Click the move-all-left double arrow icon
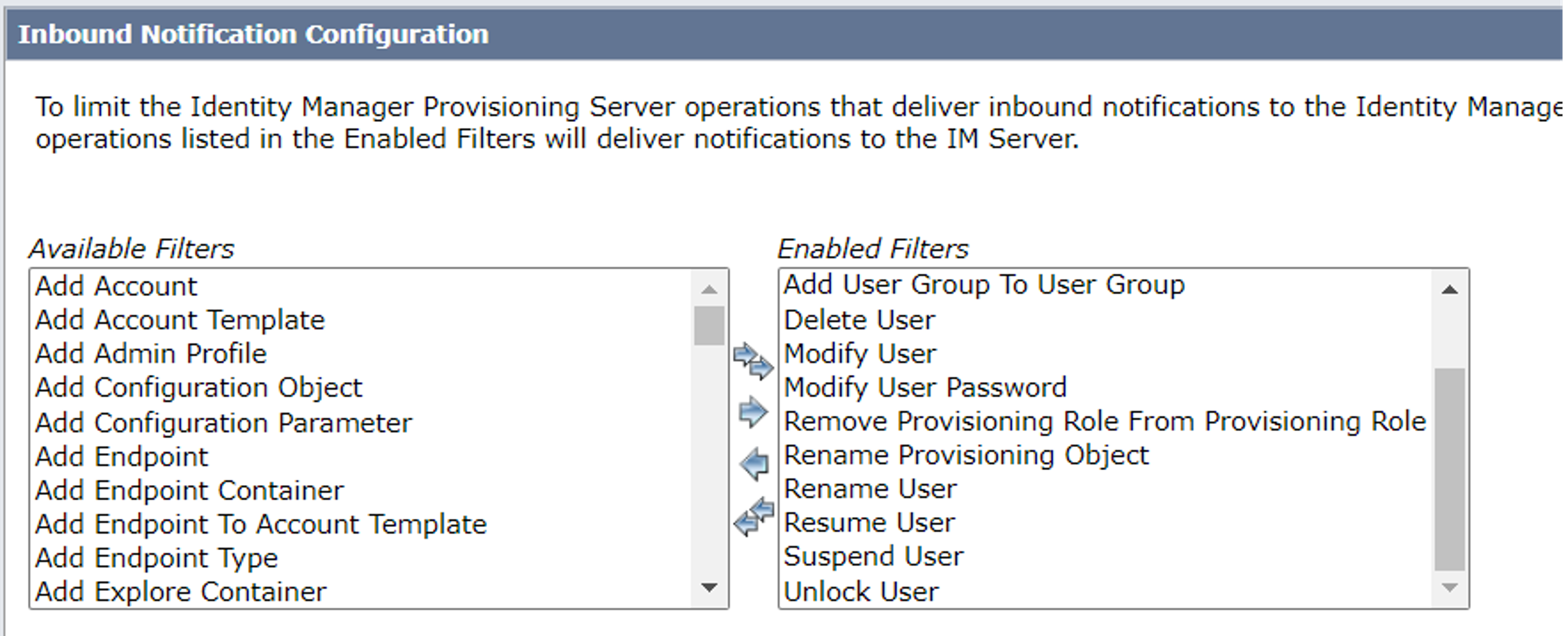This screenshot has width=1568, height=636. 754,516
